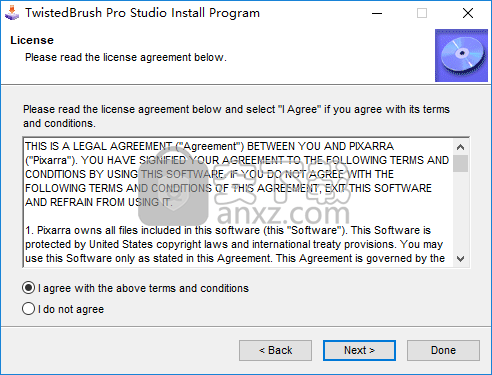Click the "1. Pixarra owns all files" paragraph
The height and width of the screenshot is (375, 492).
click(235, 244)
